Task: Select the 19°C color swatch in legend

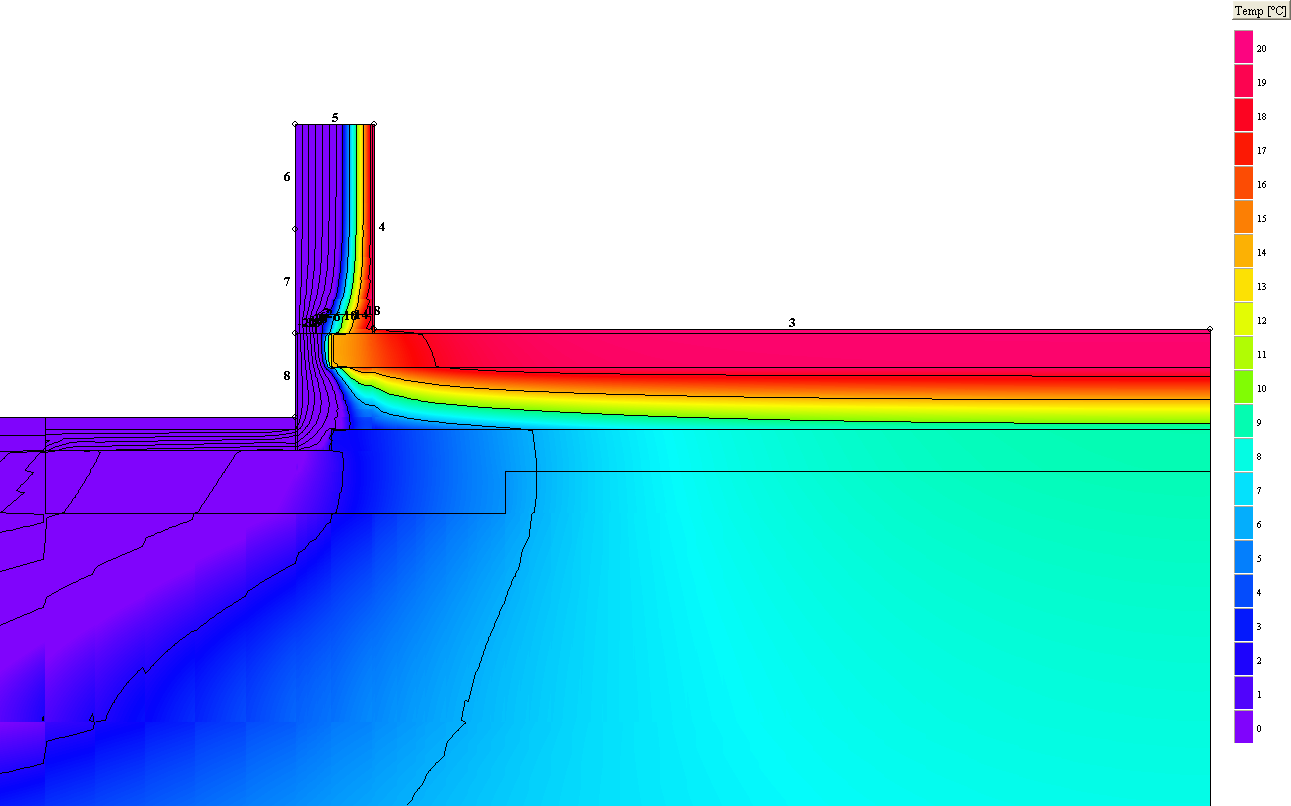Action: (1243, 81)
